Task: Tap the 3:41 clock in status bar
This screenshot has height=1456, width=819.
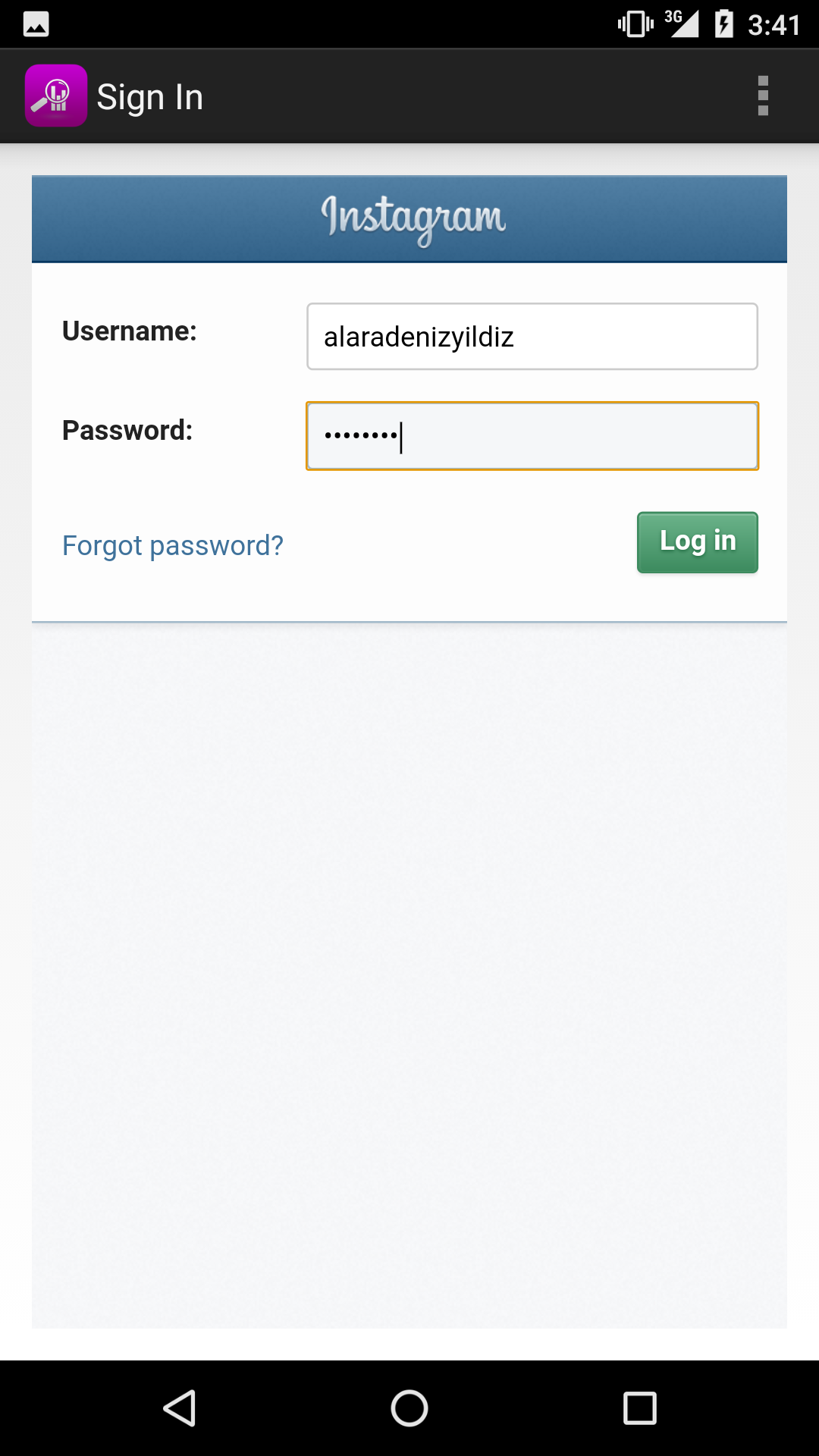Action: click(773, 25)
